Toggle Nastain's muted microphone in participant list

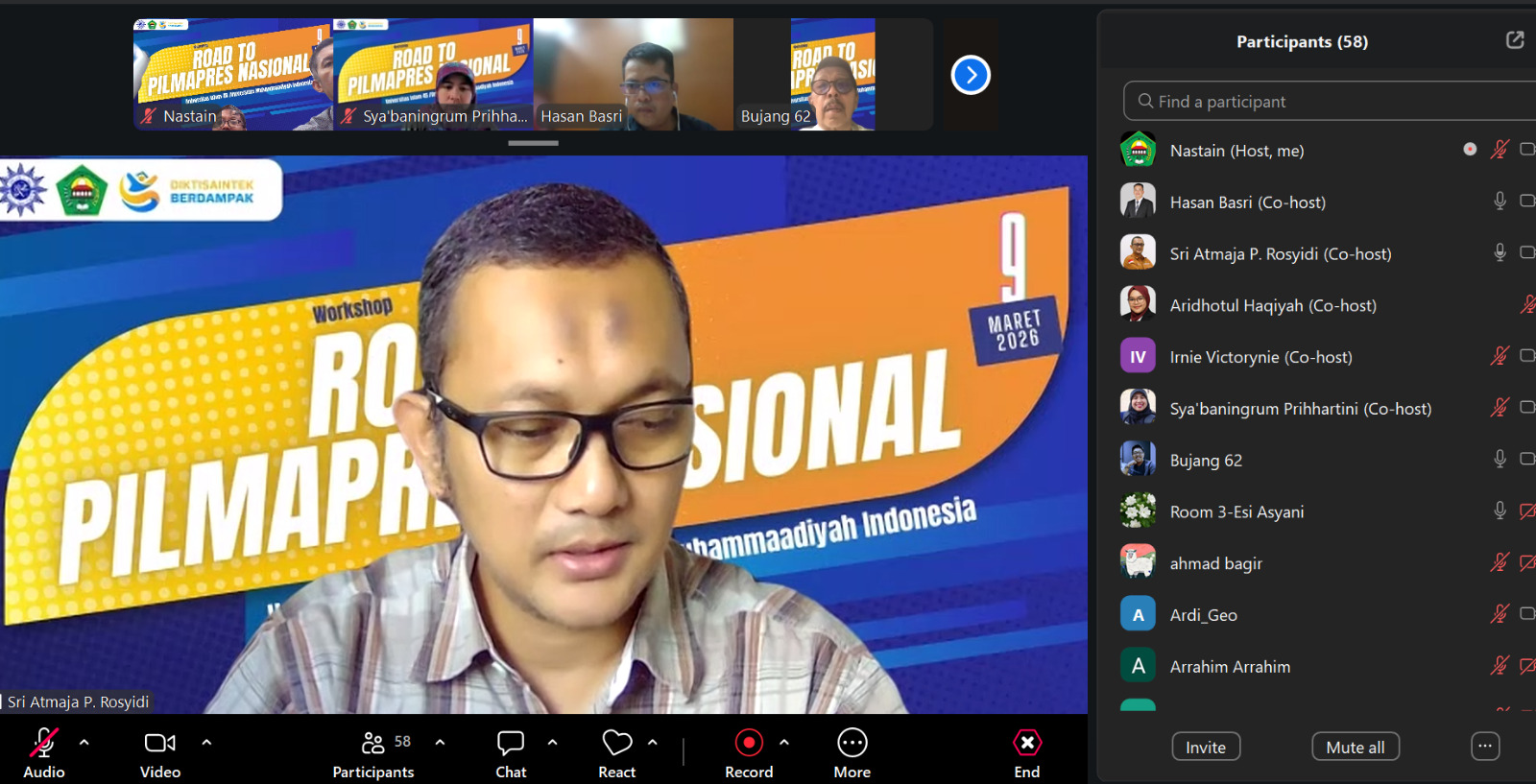point(1500,150)
